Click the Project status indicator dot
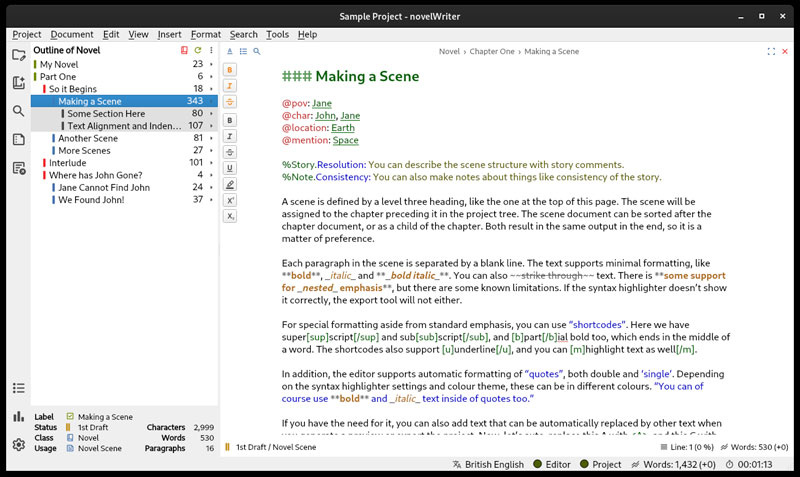800x477 pixels. (x=584, y=464)
